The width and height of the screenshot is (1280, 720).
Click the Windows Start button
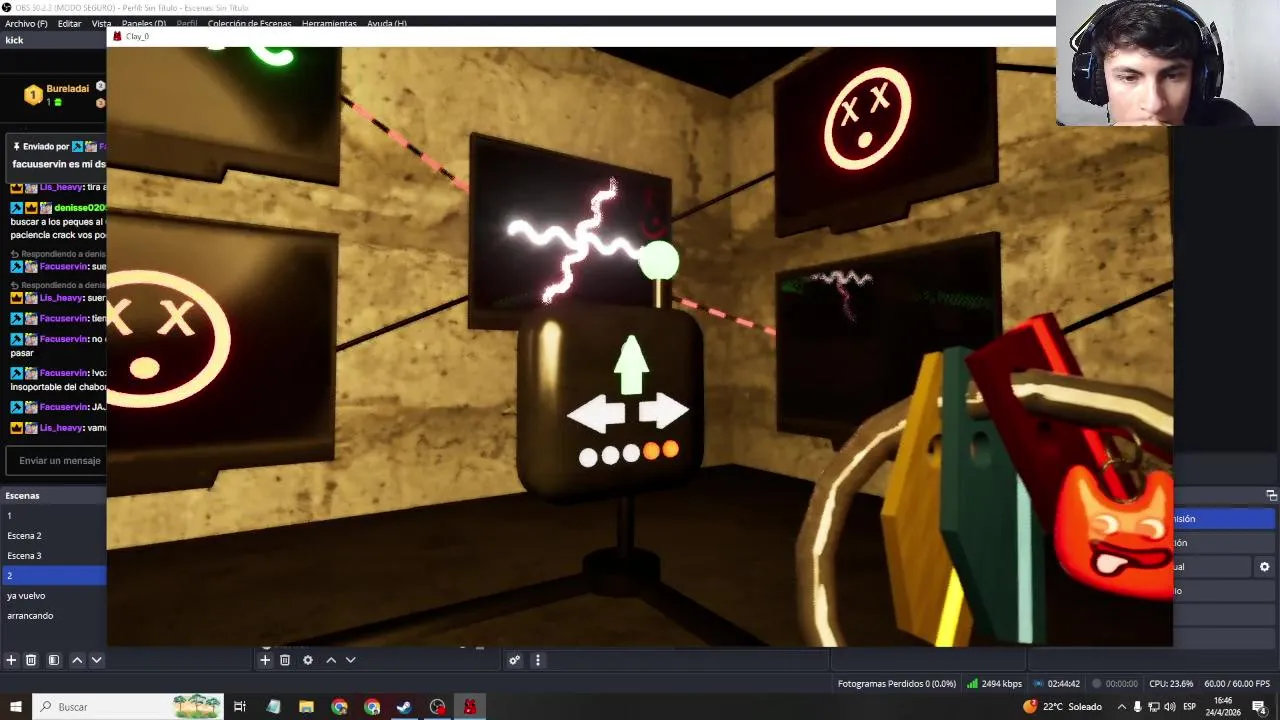pyautogui.click(x=15, y=707)
